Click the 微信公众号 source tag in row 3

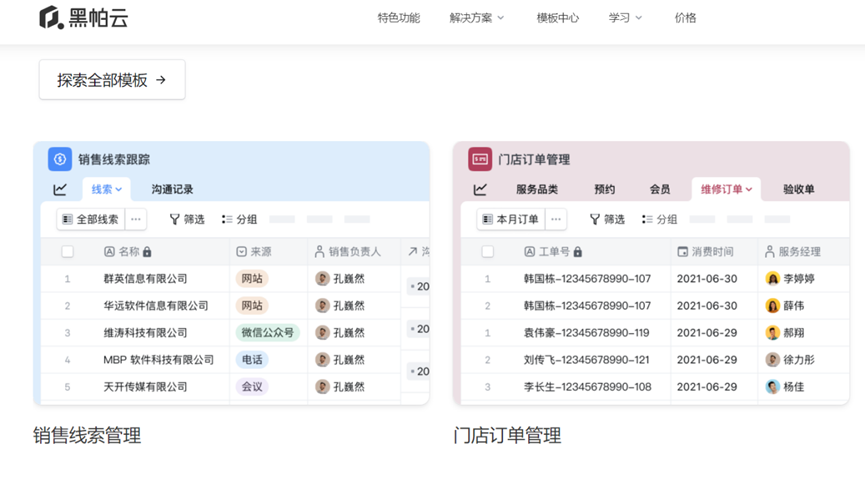[268, 332]
